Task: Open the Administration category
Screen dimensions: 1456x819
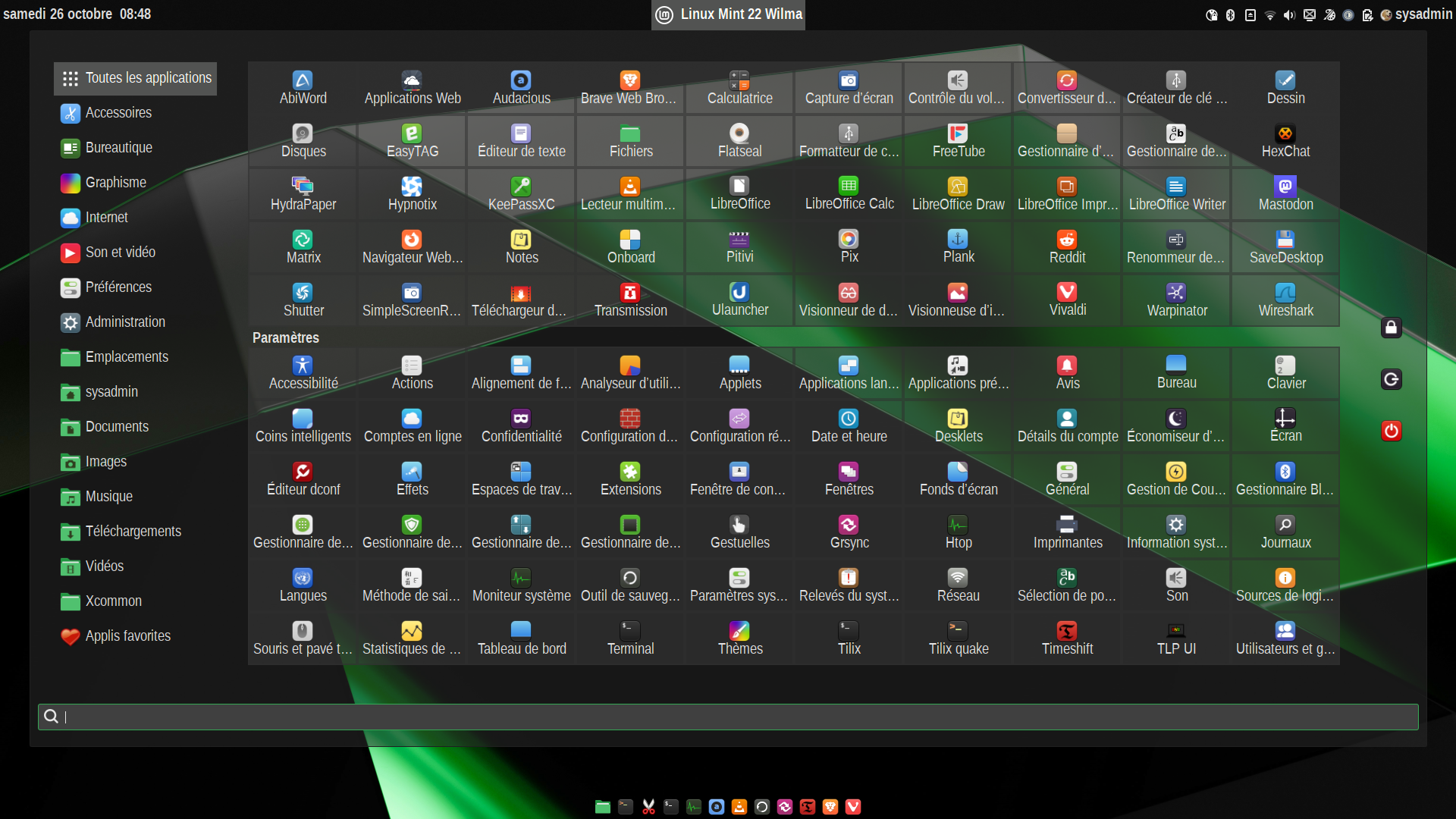Action: click(124, 322)
